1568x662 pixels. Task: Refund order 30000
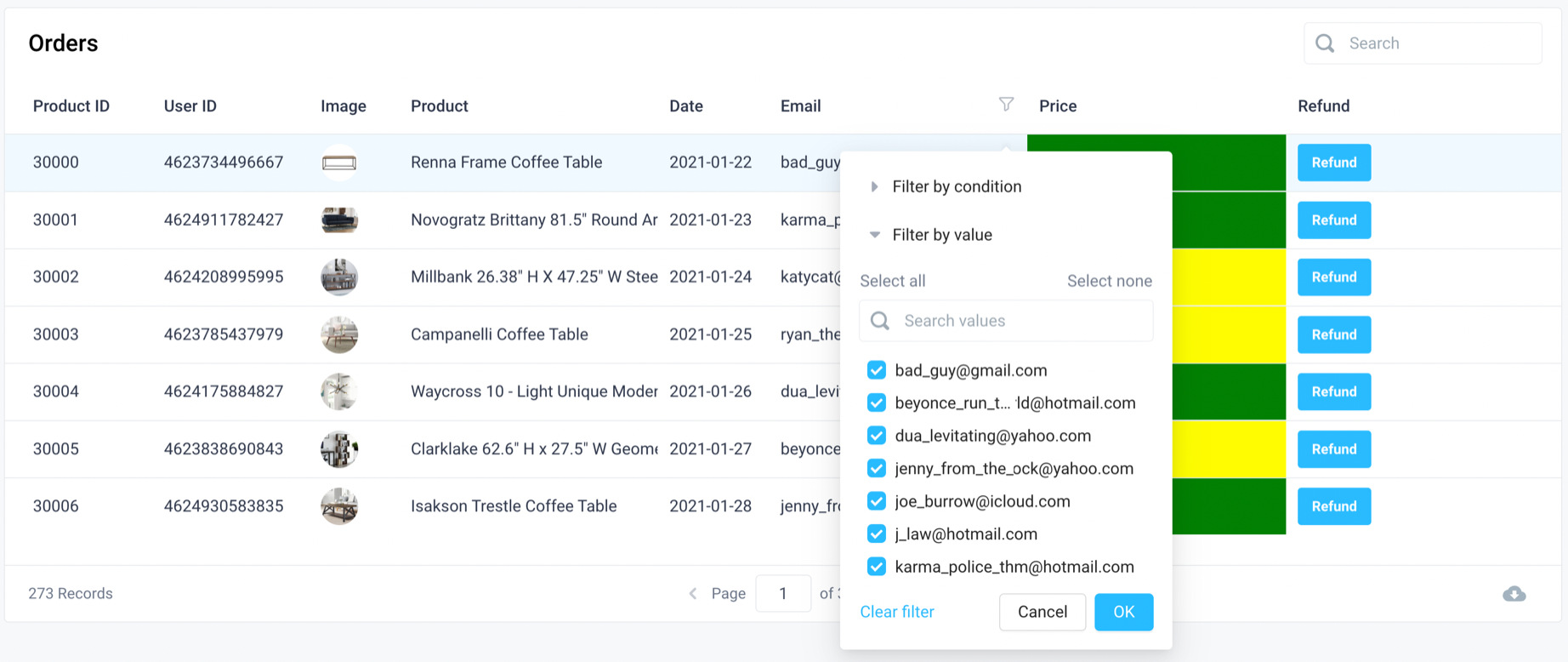point(1334,163)
